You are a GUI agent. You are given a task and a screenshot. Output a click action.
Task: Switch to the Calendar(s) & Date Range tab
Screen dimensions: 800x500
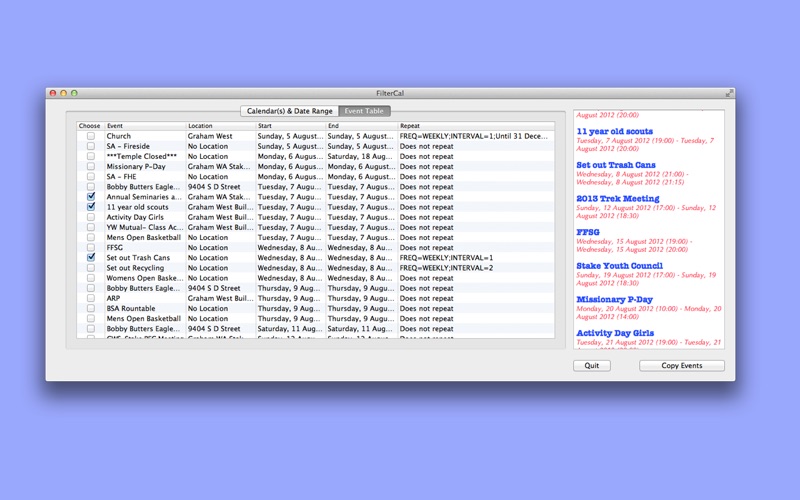pos(289,111)
